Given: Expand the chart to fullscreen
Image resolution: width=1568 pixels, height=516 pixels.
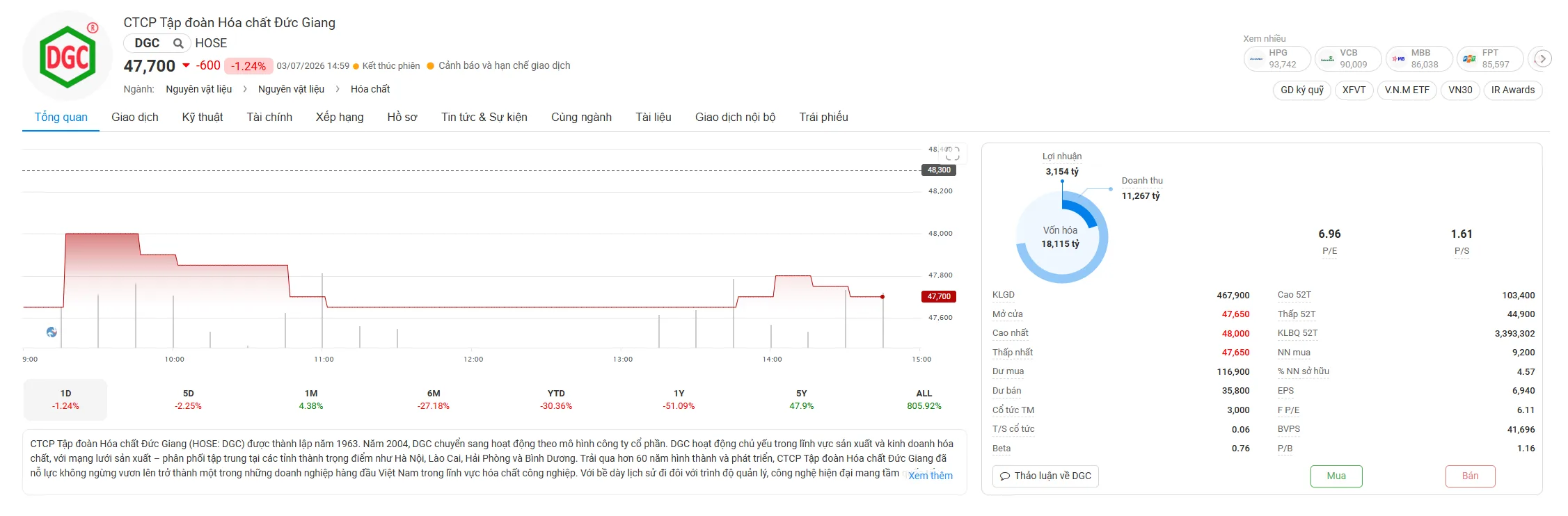Looking at the screenshot, I should 953,154.
